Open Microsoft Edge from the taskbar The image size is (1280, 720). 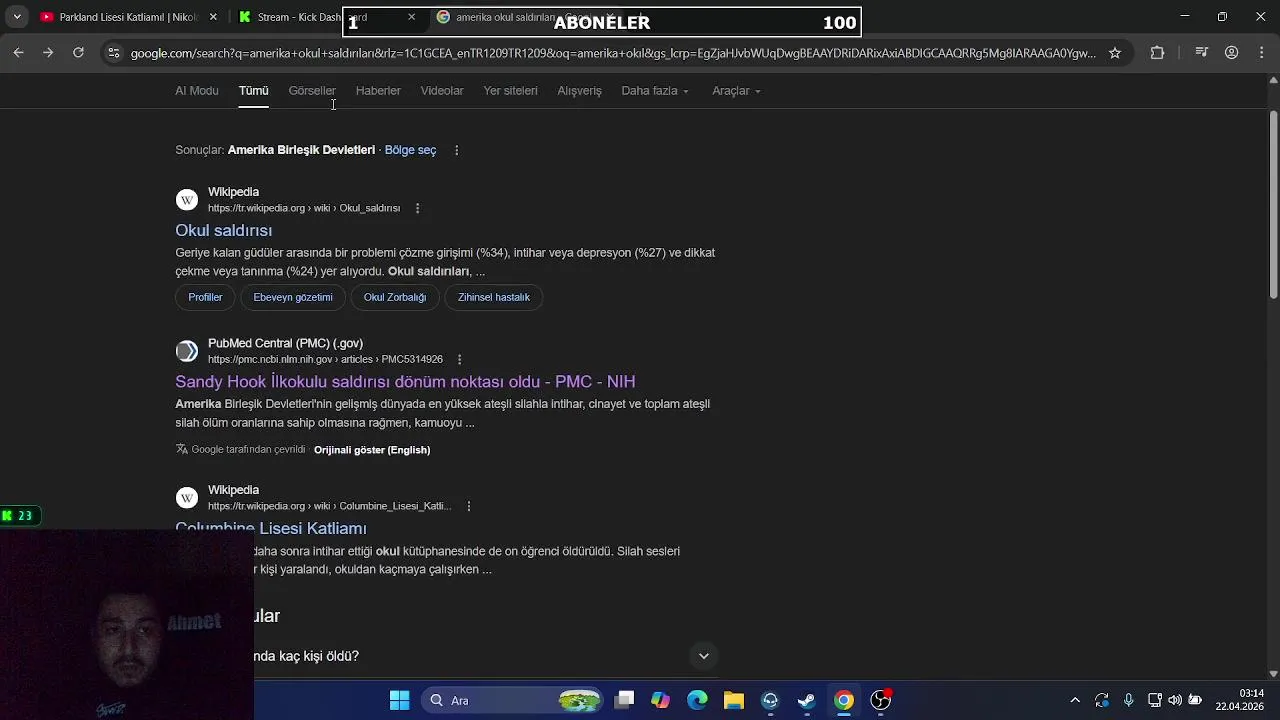coord(697,700)
